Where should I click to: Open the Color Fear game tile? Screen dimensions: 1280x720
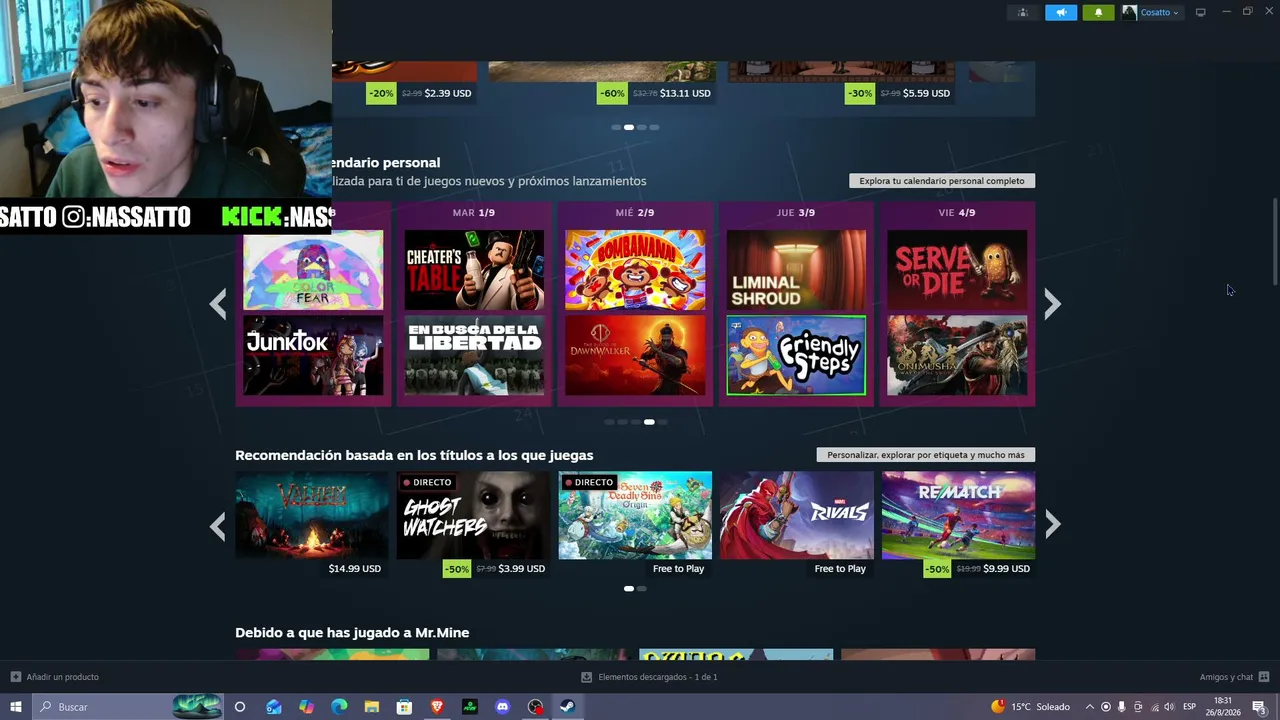[313, 270]
